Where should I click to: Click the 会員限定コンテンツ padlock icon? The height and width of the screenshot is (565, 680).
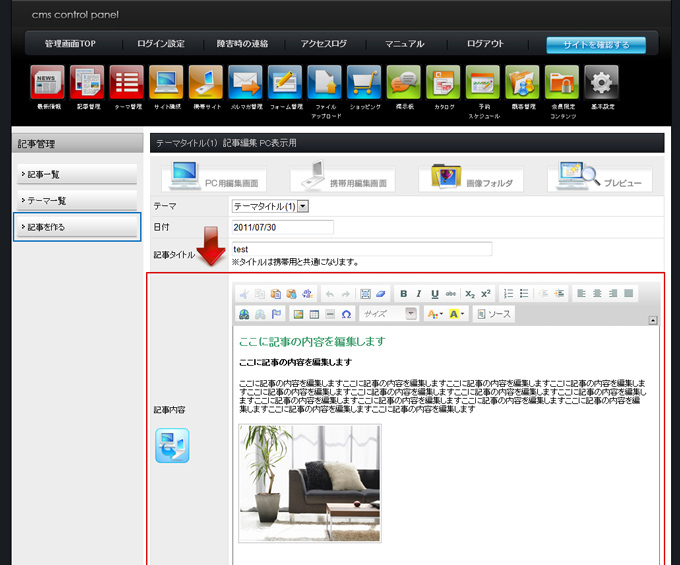(x=561, y=82)
